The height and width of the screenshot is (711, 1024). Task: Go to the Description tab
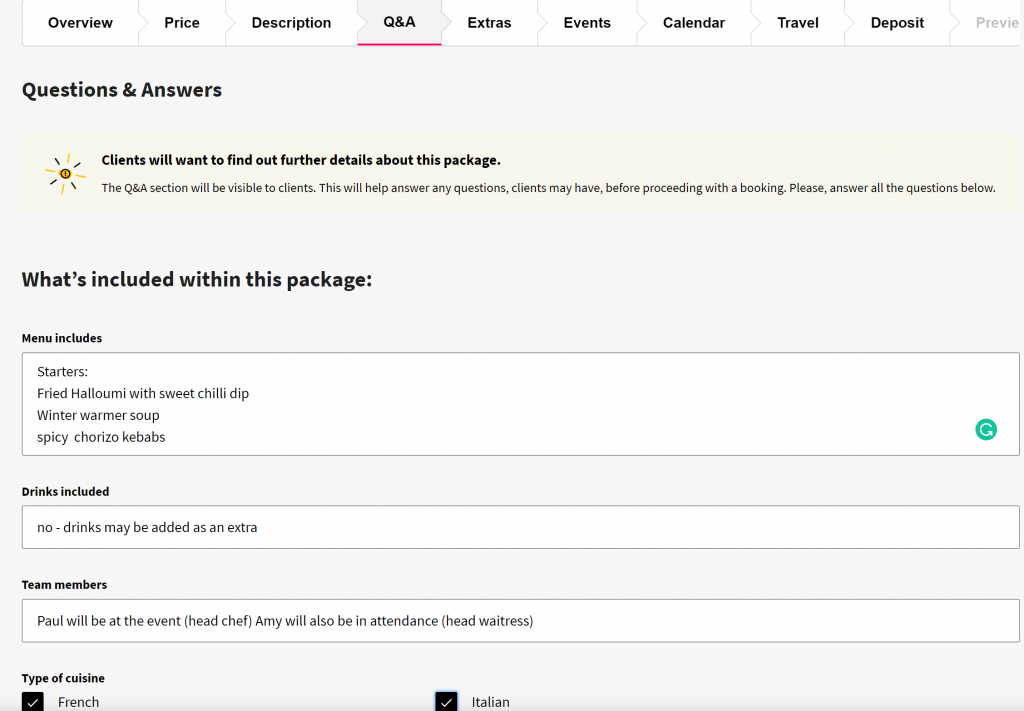point(291,23)
